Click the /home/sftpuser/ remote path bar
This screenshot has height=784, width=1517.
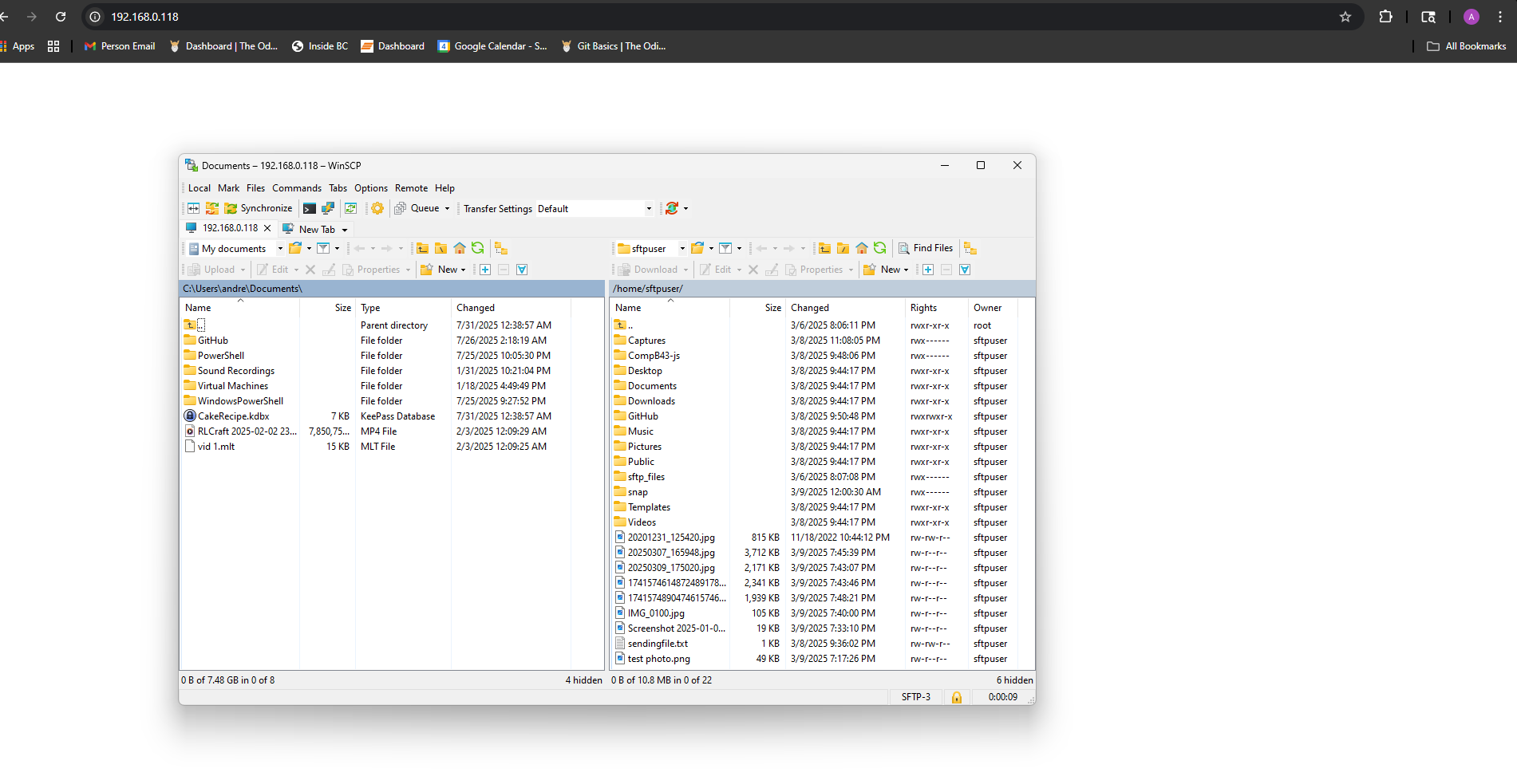click(823, 289)
